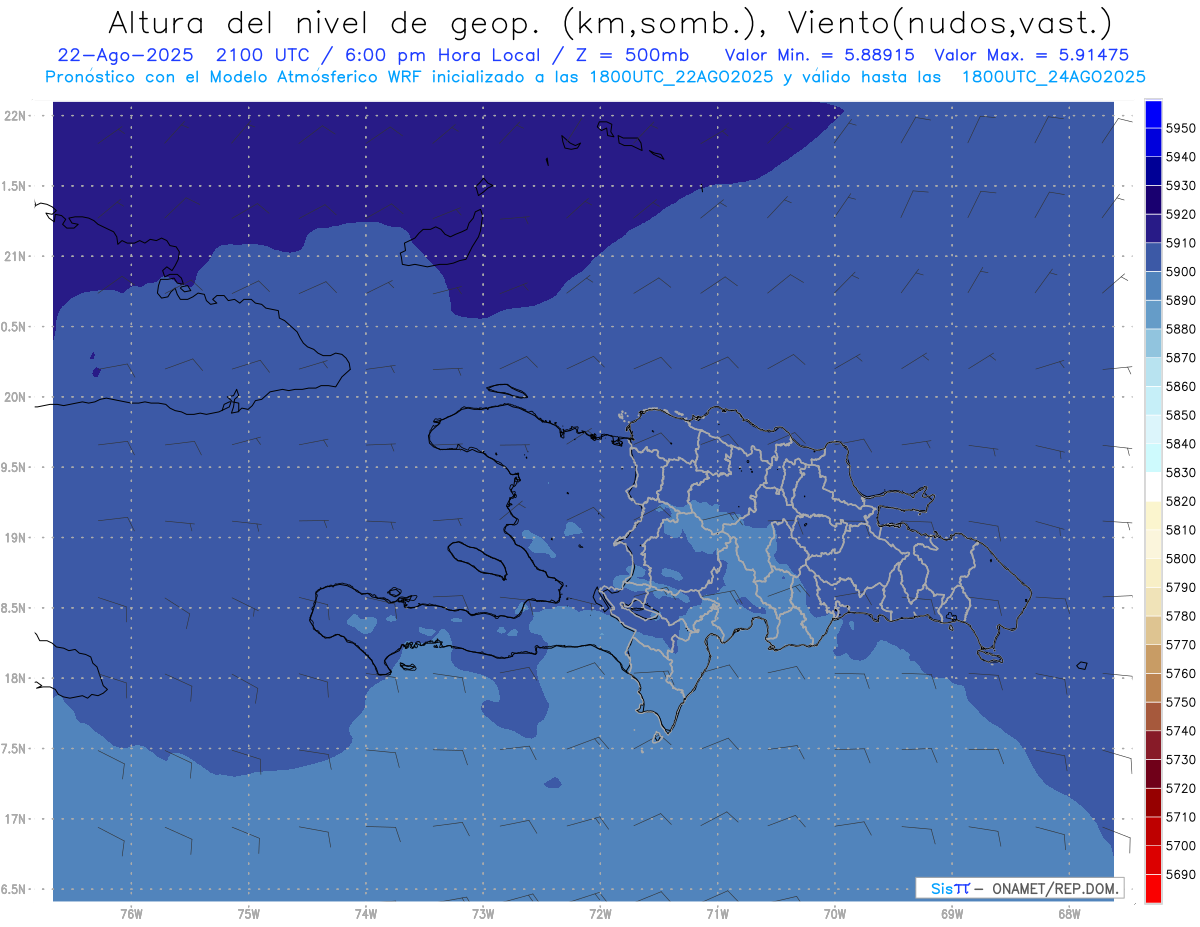This screenshot has width=1200, height=927.
Task: Click the 17N latitude axis label
Action: pyautogui.click(x=17, y=819)
